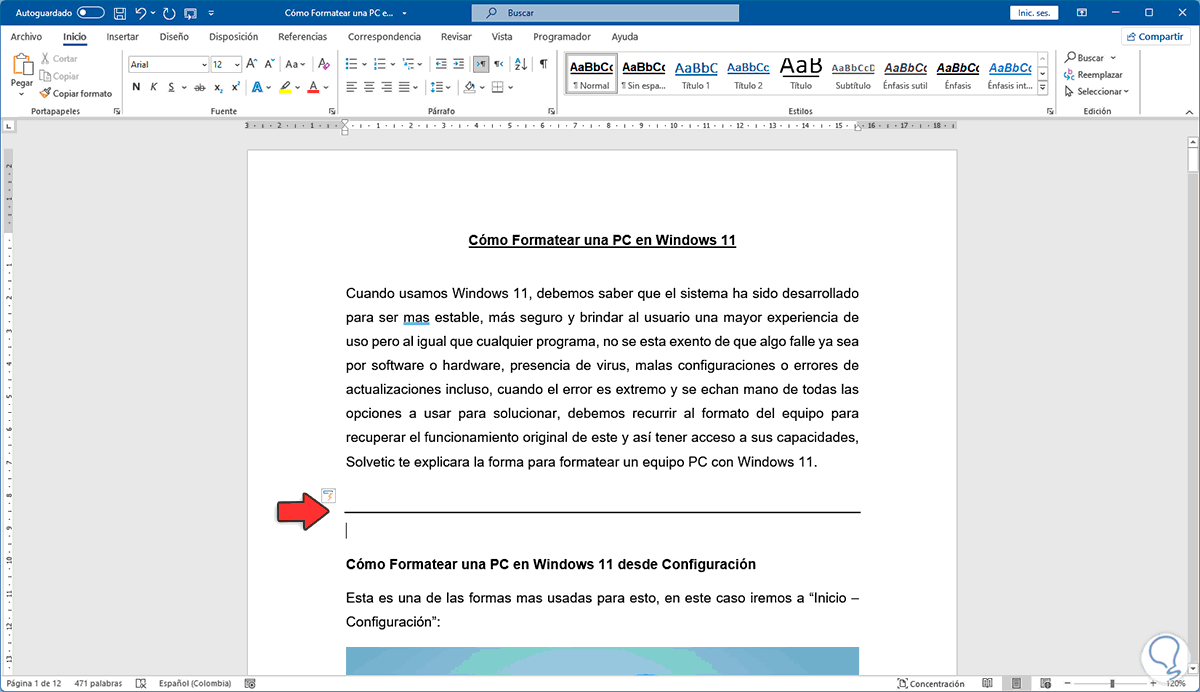Open ribbon display options icon

coord(1081,13)
